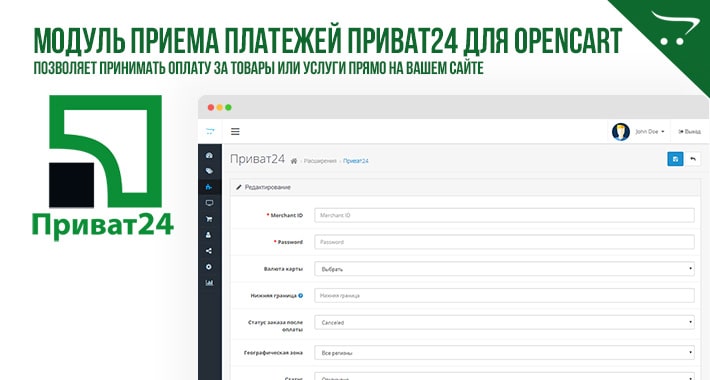Open the Customers user sidebar icon
Screen dimensions: 710x380
click(209, 235)
